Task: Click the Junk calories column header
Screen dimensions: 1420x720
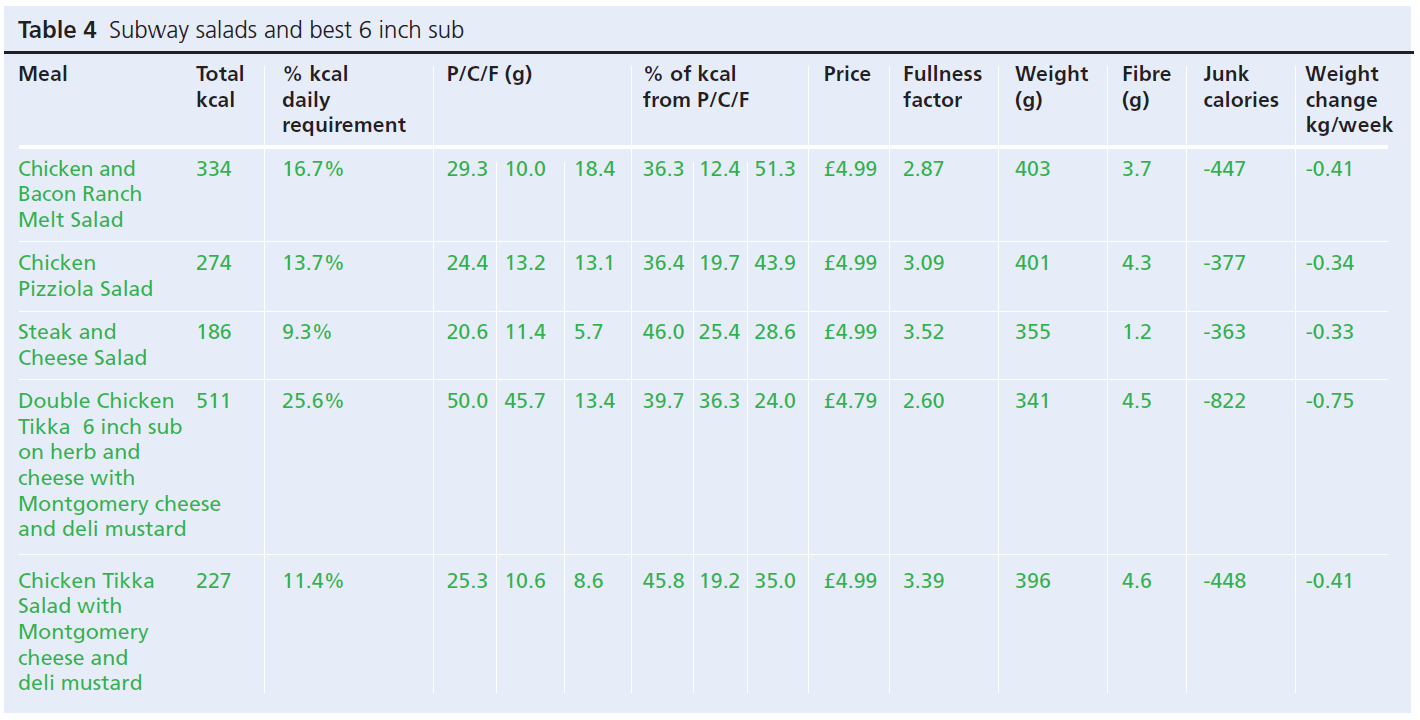Action: (1240, 87)
